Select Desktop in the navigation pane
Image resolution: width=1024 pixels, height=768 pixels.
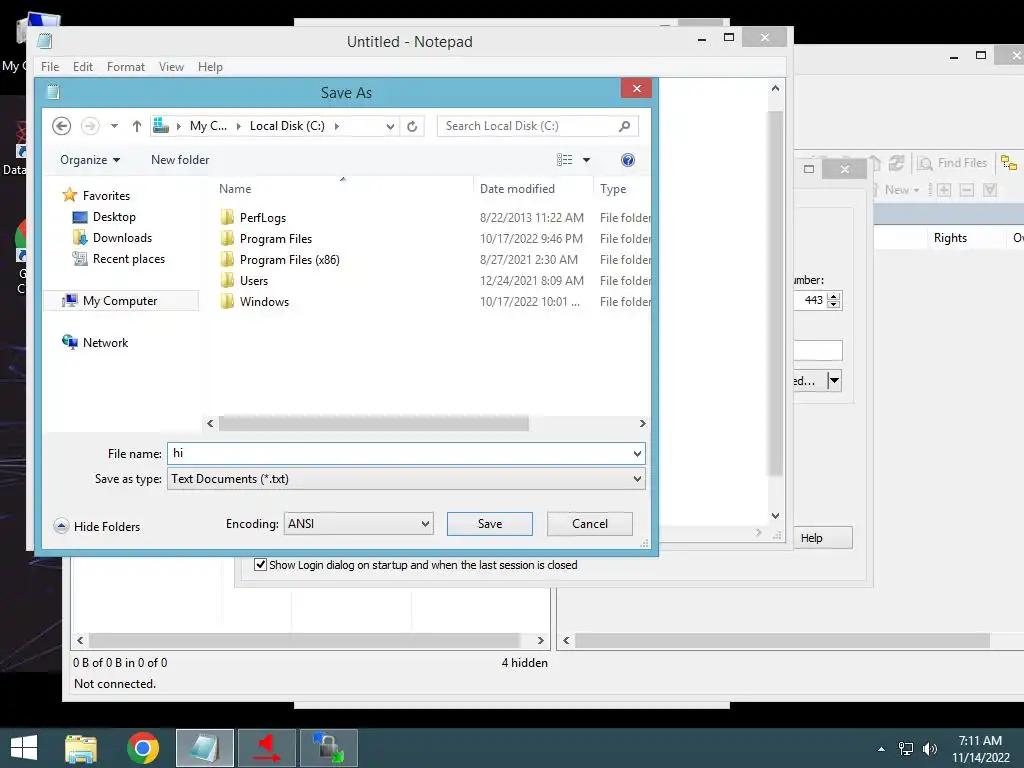[104, 217]
